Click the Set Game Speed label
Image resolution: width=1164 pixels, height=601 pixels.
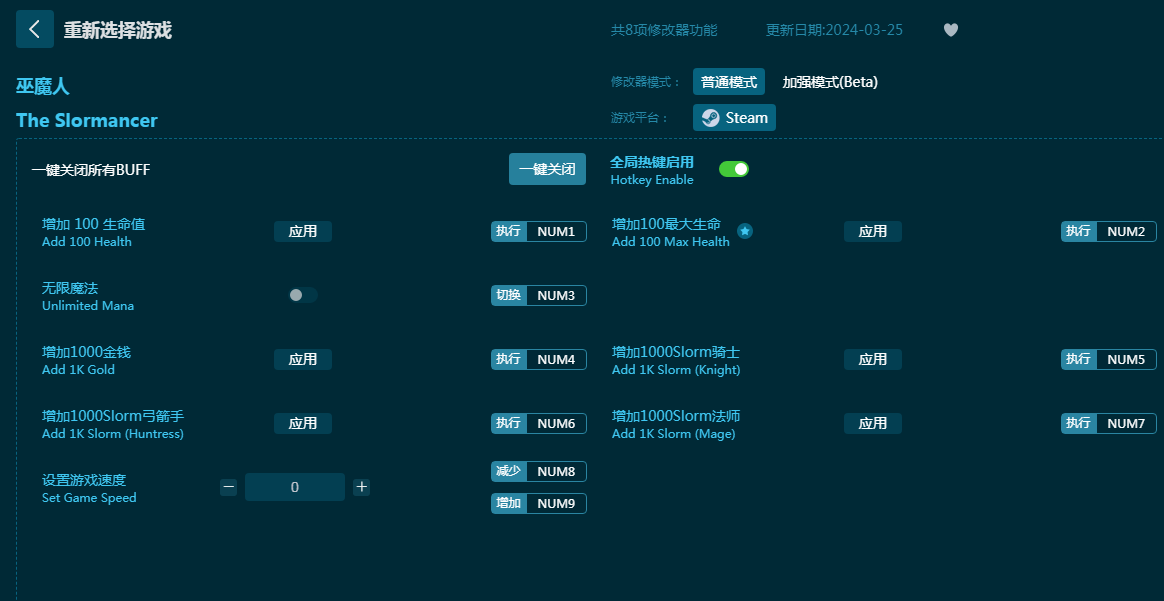click(x=89, y=498)
